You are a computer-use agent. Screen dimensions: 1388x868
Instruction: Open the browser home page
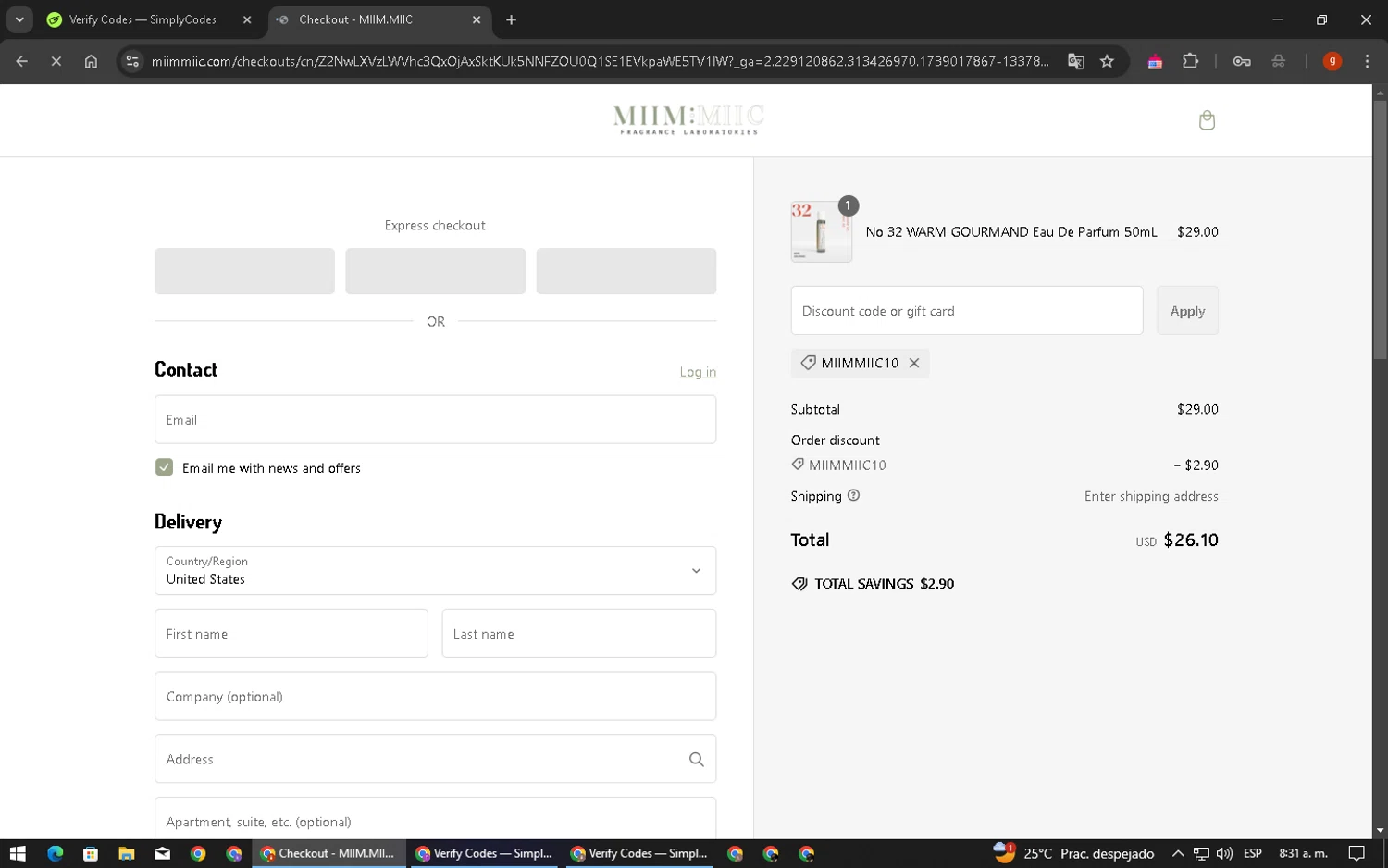[x=91, y=61]
